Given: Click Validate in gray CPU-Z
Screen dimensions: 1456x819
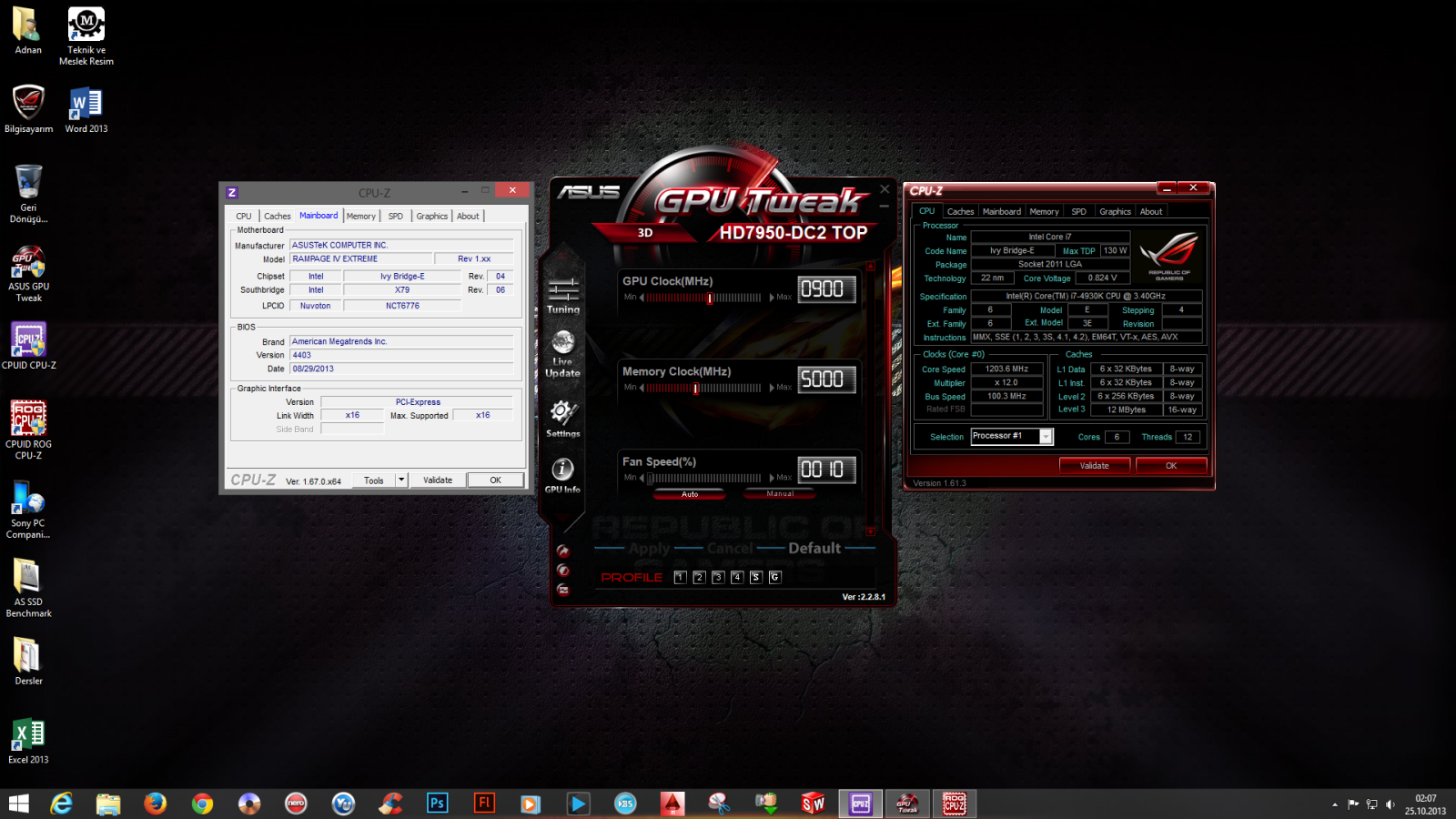Looking at the screenshot, I should click(x=438, y=480).
